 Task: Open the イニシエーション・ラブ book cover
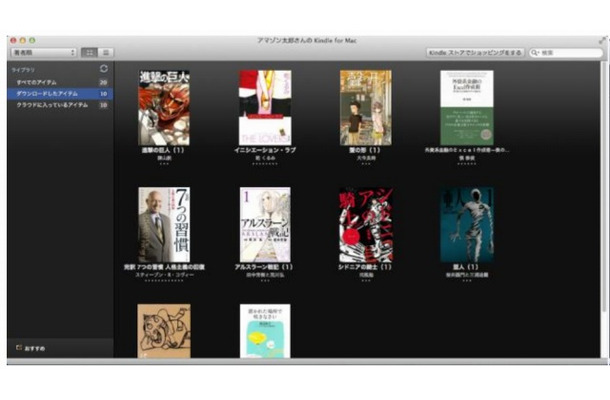(265, 108)
